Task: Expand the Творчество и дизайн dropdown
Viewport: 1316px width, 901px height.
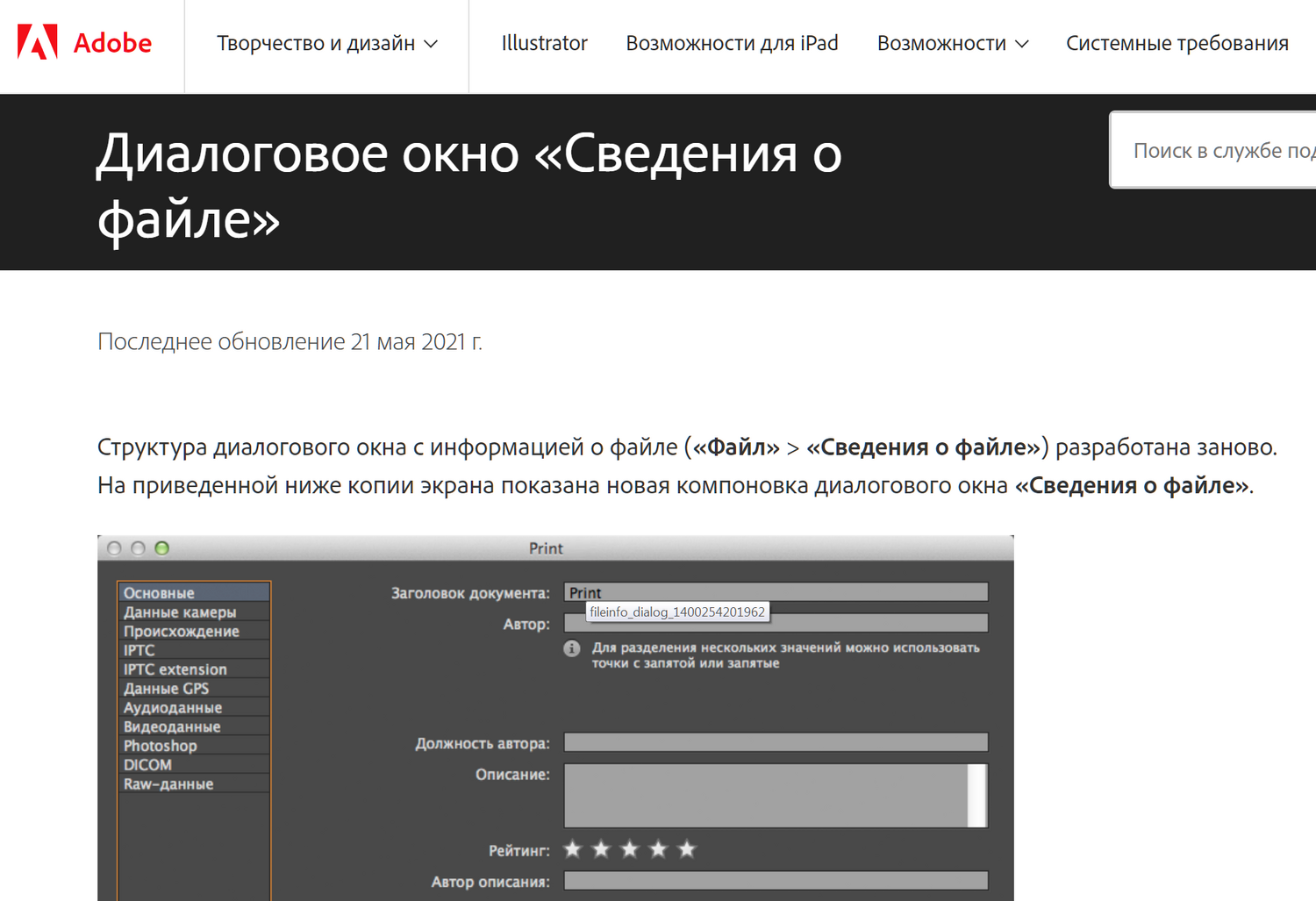Action: tap(326, 43)
